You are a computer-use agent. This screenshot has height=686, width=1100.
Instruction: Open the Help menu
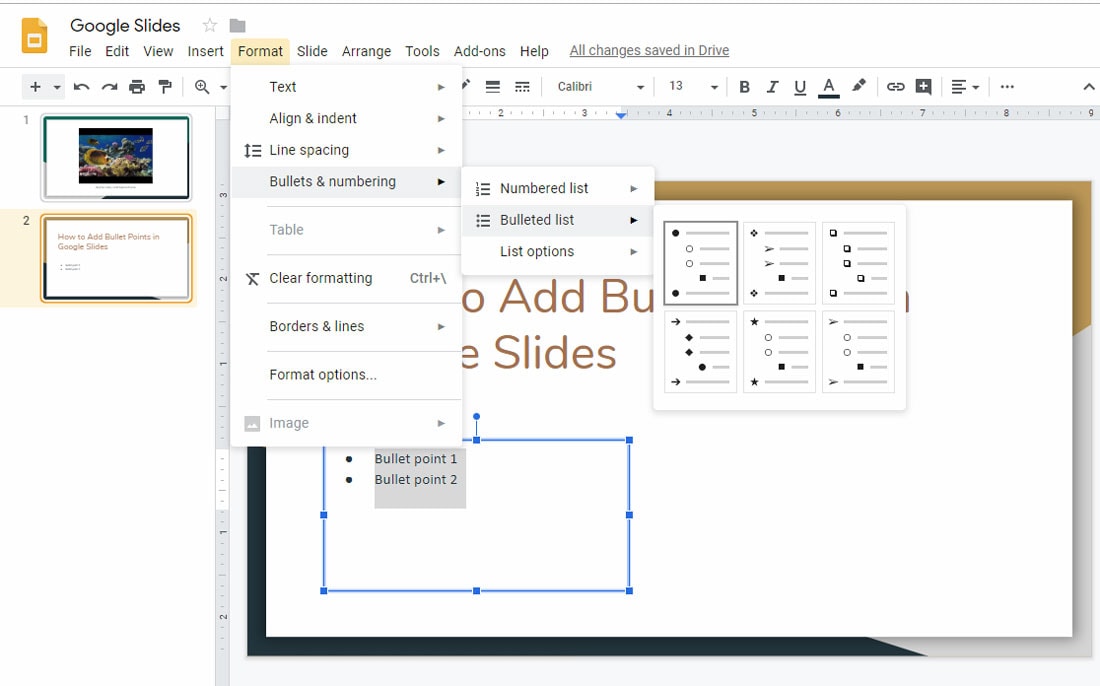coord(534,51)
